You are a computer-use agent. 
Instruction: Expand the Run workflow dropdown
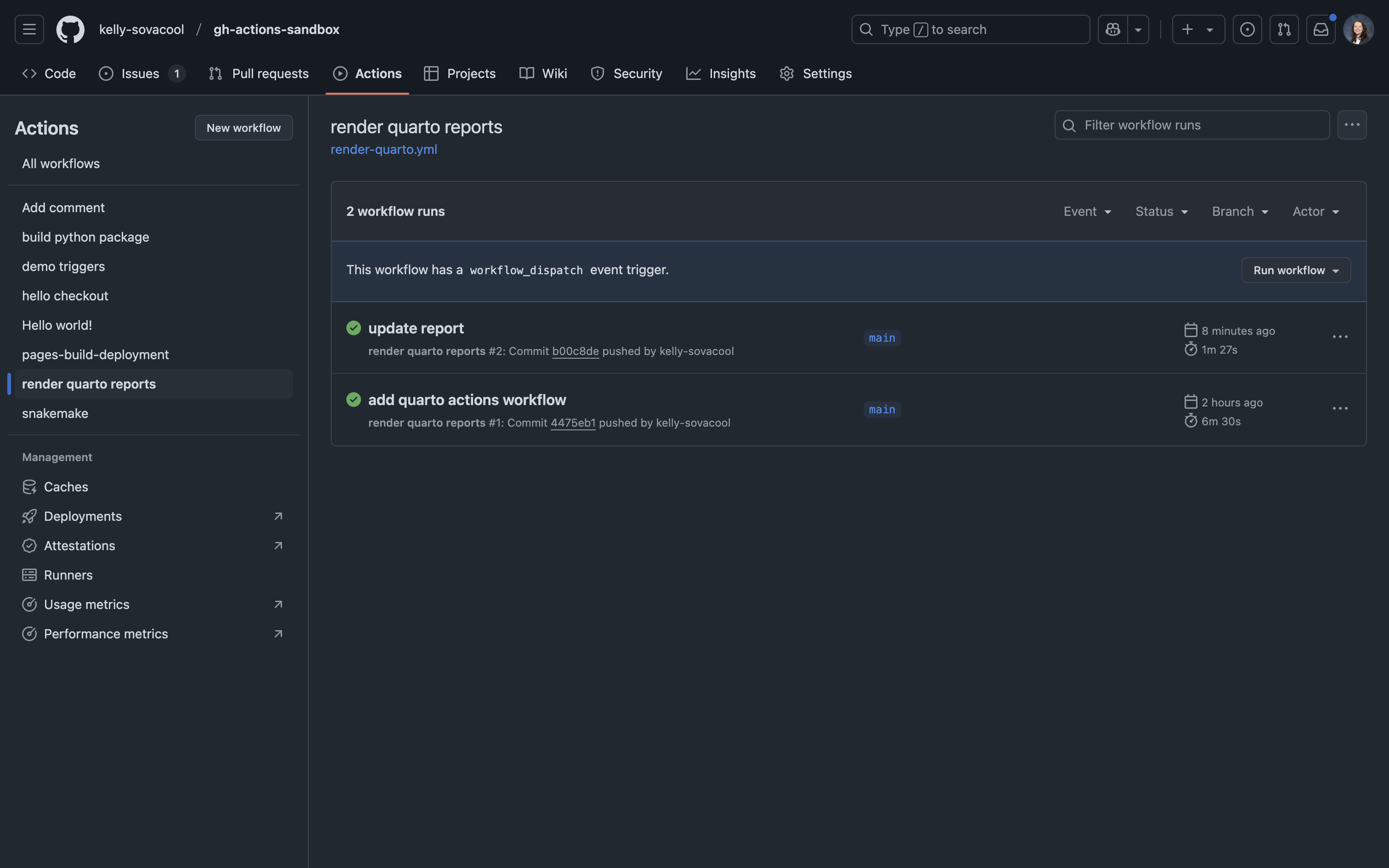1295,271
